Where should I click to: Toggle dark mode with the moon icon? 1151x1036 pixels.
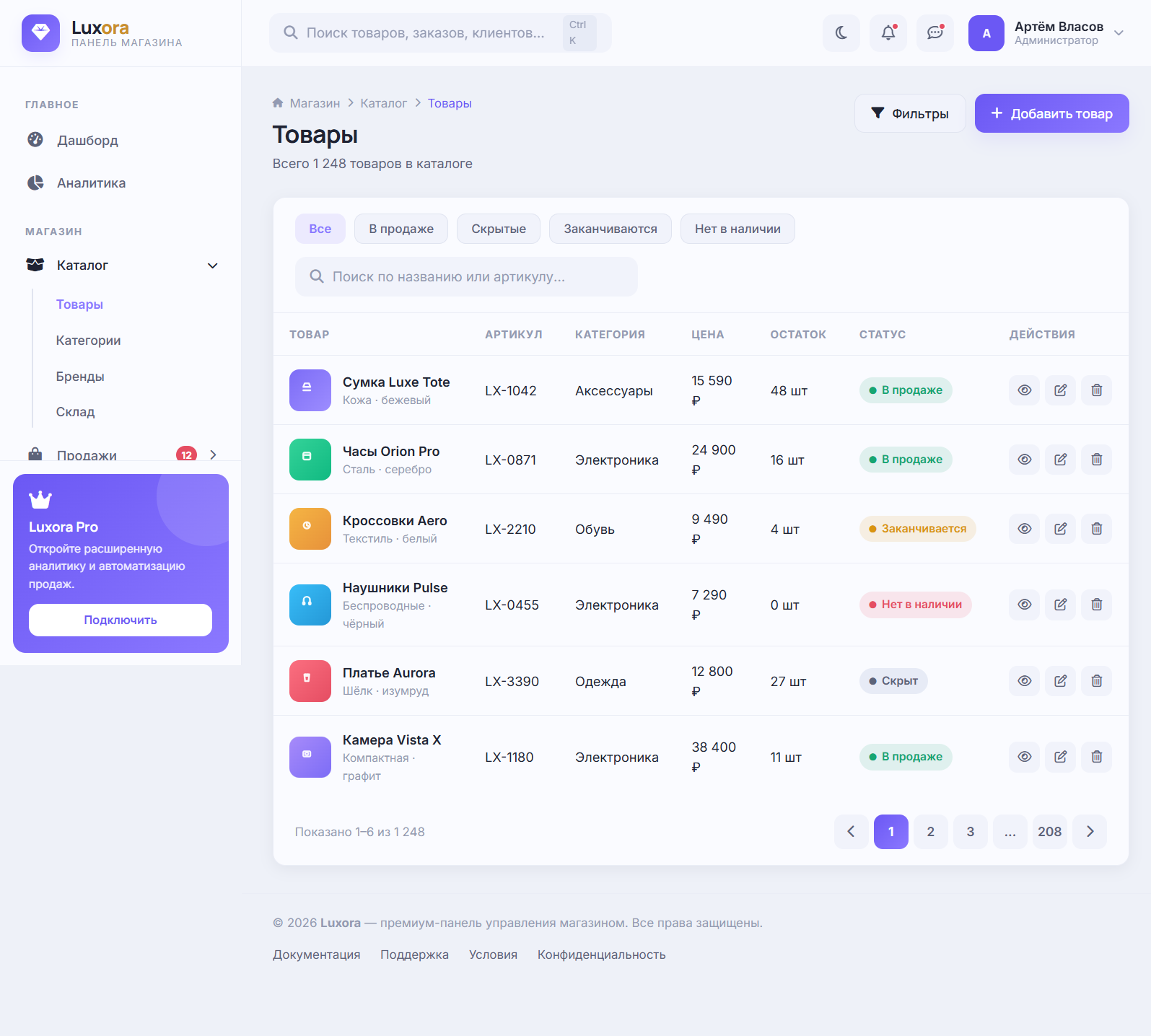point(841,33)
